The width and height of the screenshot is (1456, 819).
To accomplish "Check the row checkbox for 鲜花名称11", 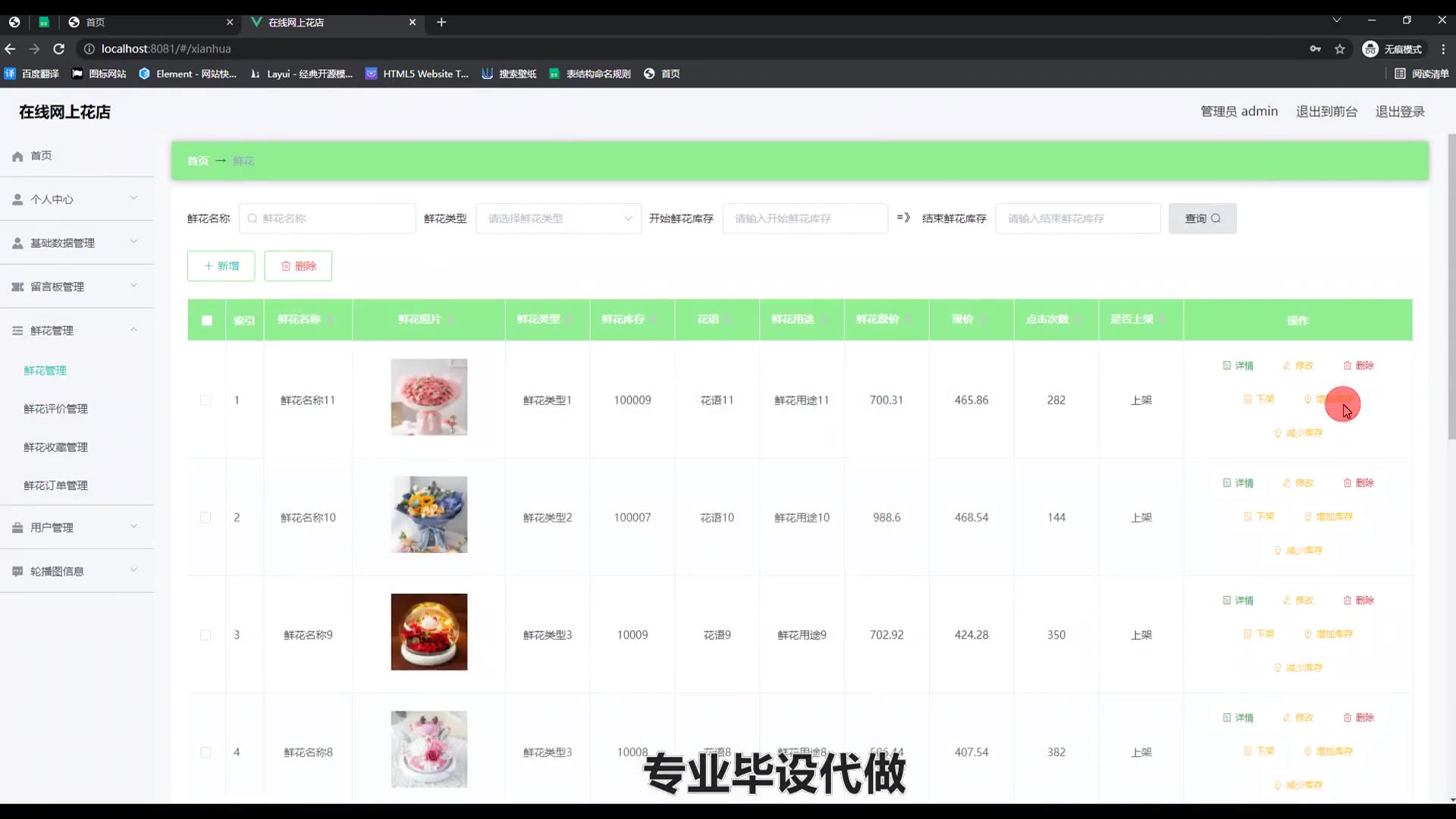I will (206, 400).
